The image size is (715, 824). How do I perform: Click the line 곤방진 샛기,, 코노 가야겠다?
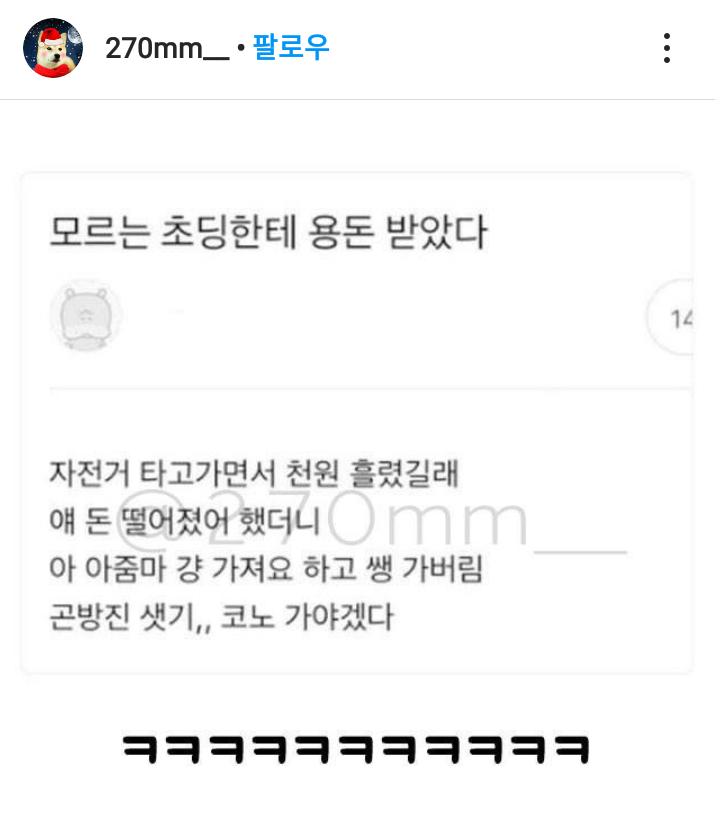tap(221, 616)
